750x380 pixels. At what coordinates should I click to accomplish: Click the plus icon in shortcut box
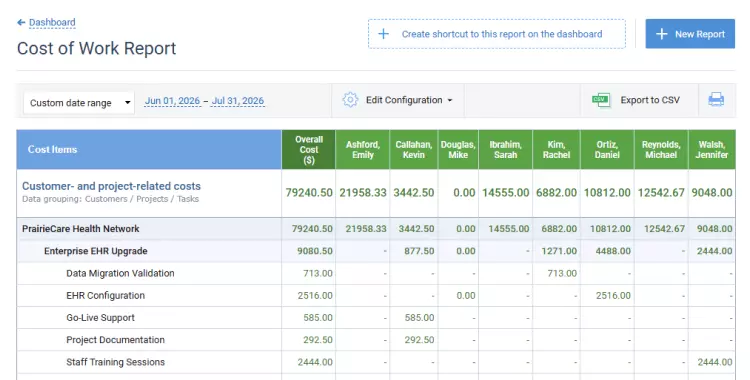(384, 34)
